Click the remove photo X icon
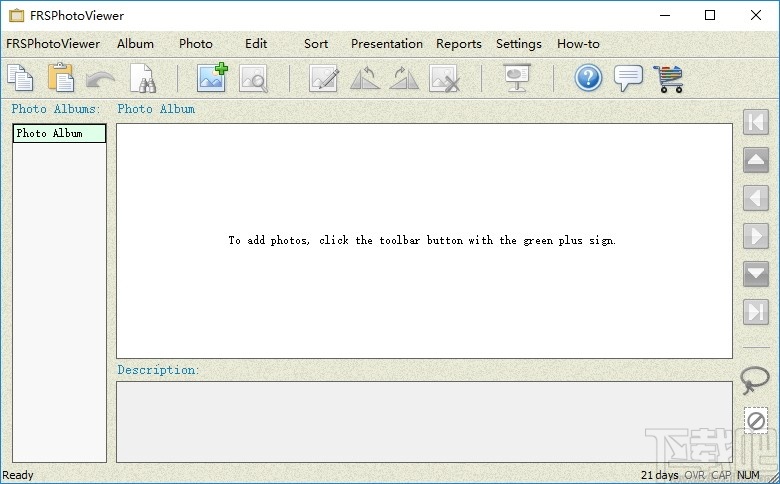Image resolution: width=780 pixels, height=484 pixels. 444,79
